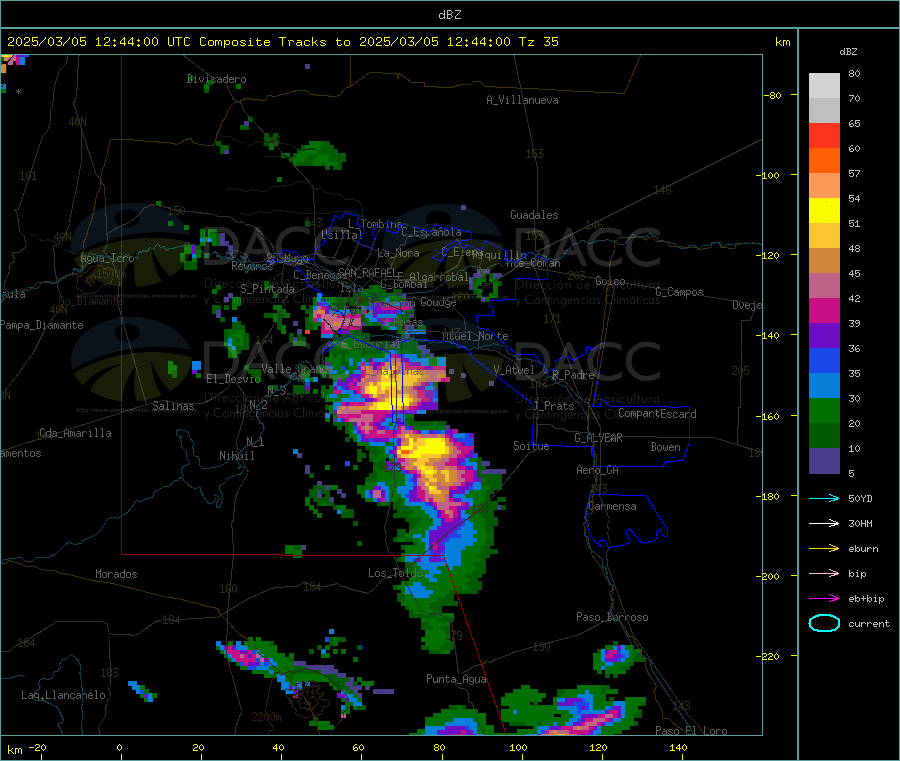Click the G_ALVEAR map label
900x761 pixels.
[x=599, y=438]
